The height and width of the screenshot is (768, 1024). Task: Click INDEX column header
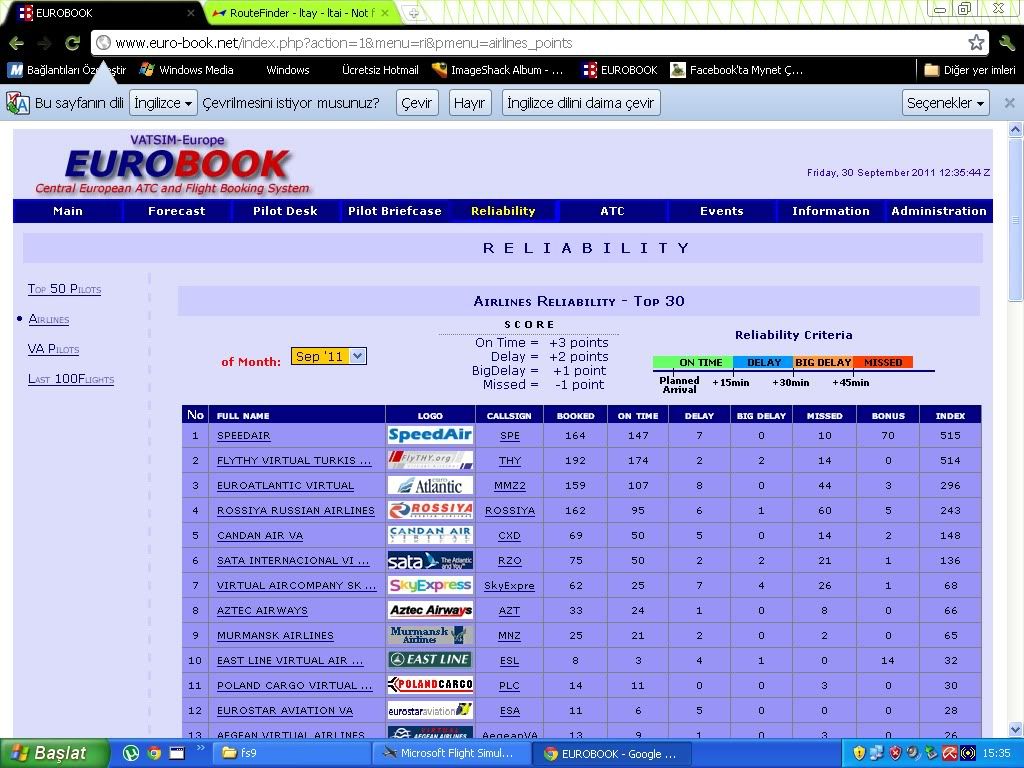coord(950,415)
